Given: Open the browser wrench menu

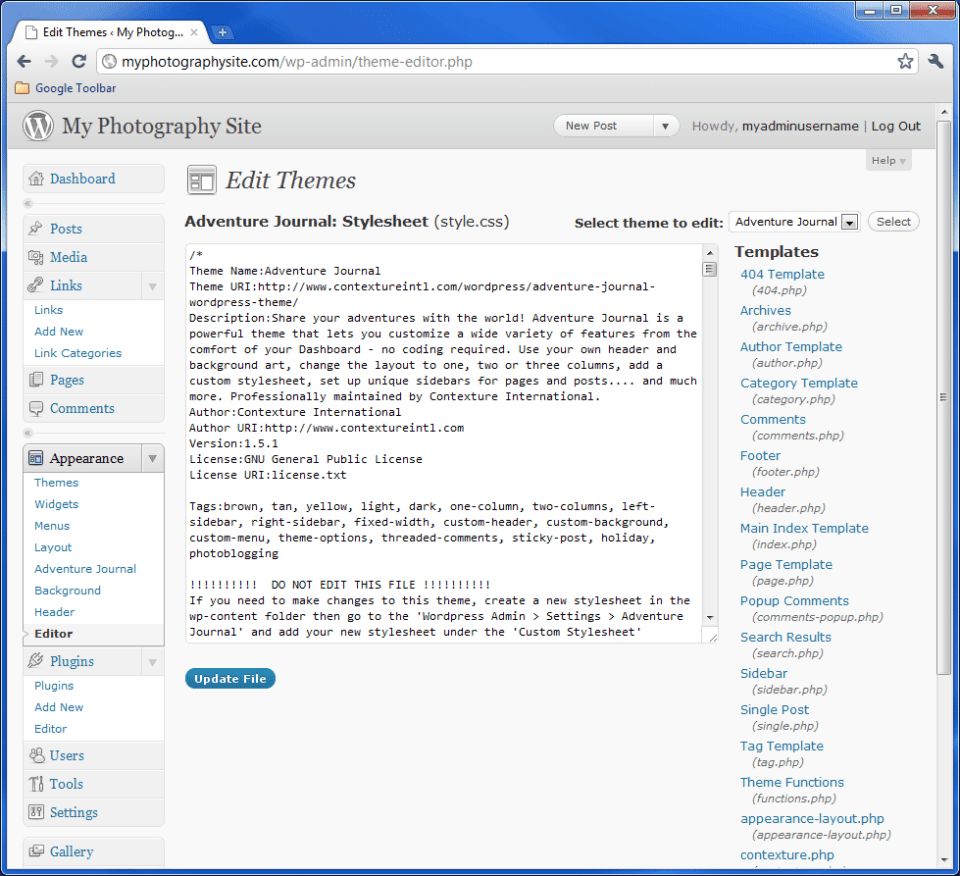Looking at the screenshot, I should tap(936, 61).
